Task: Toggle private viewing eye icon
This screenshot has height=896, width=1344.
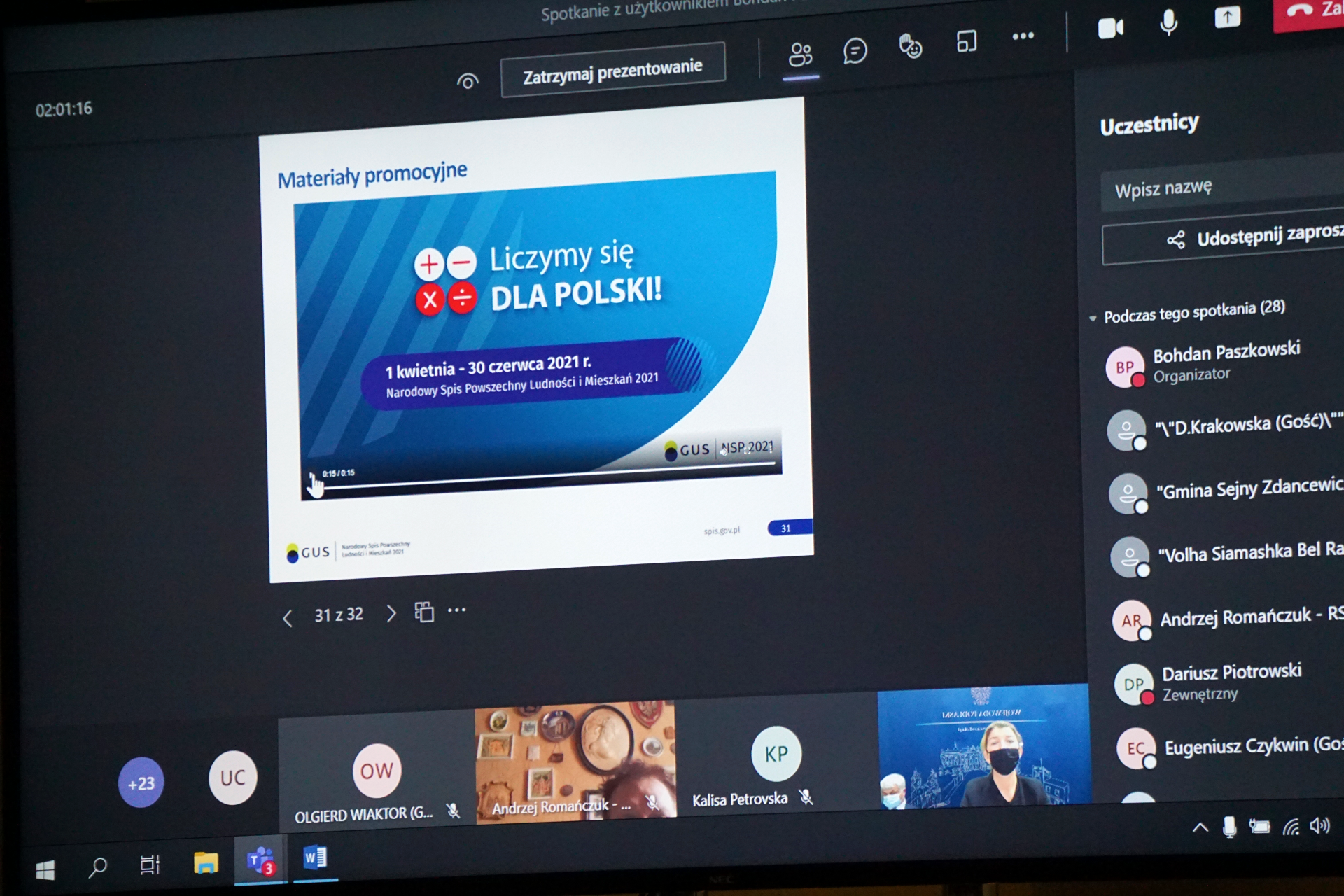Action: pyautogui.click(x=468, y=82)
